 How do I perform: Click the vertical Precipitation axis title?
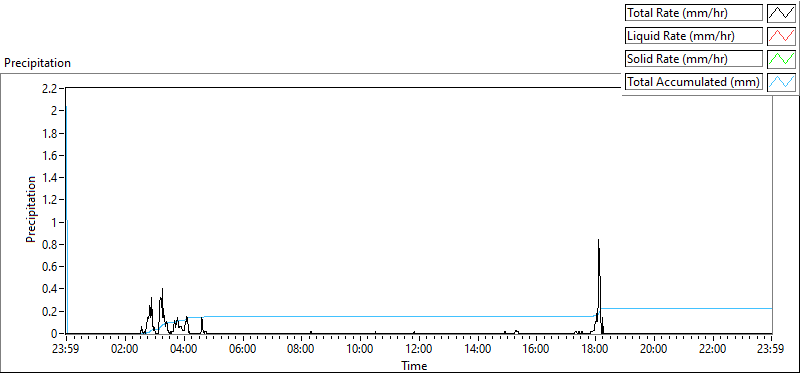31,209
